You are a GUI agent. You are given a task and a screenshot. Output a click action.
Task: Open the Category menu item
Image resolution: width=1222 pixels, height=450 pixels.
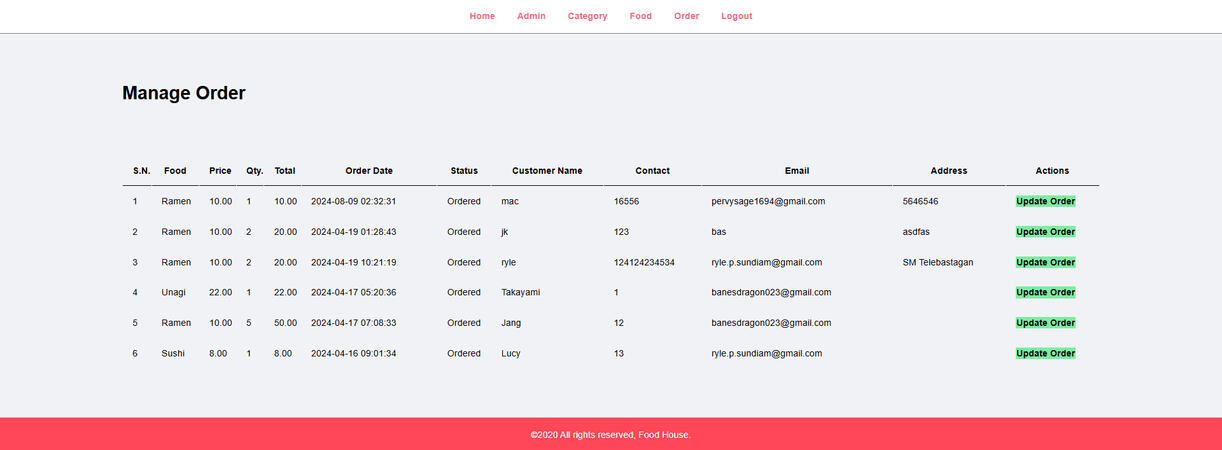[587, 16]
